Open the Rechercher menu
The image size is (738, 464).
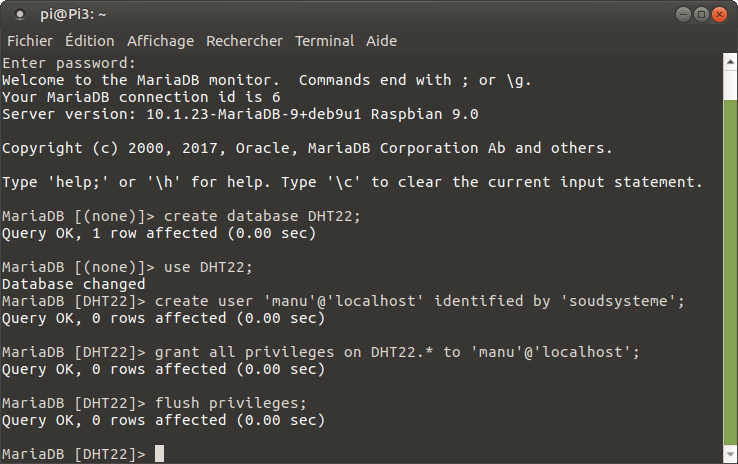pyautogui.click(x=246, y=41)
